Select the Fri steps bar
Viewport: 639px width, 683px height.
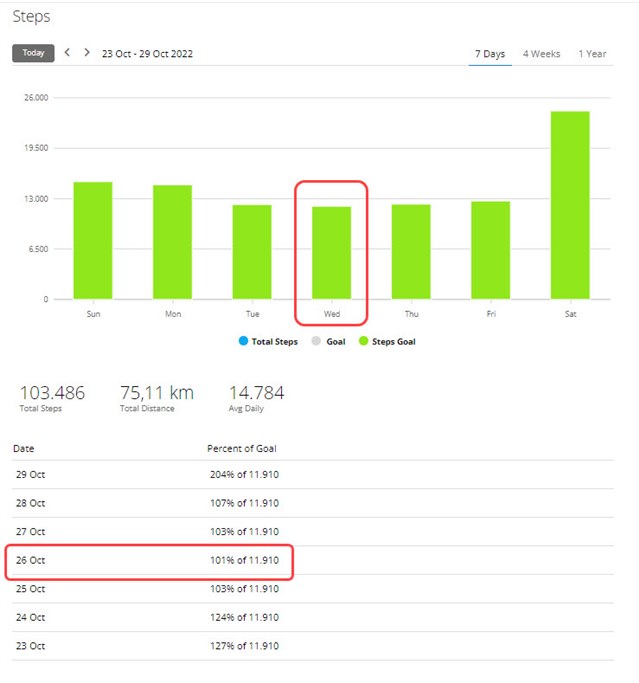coord(490,250)
